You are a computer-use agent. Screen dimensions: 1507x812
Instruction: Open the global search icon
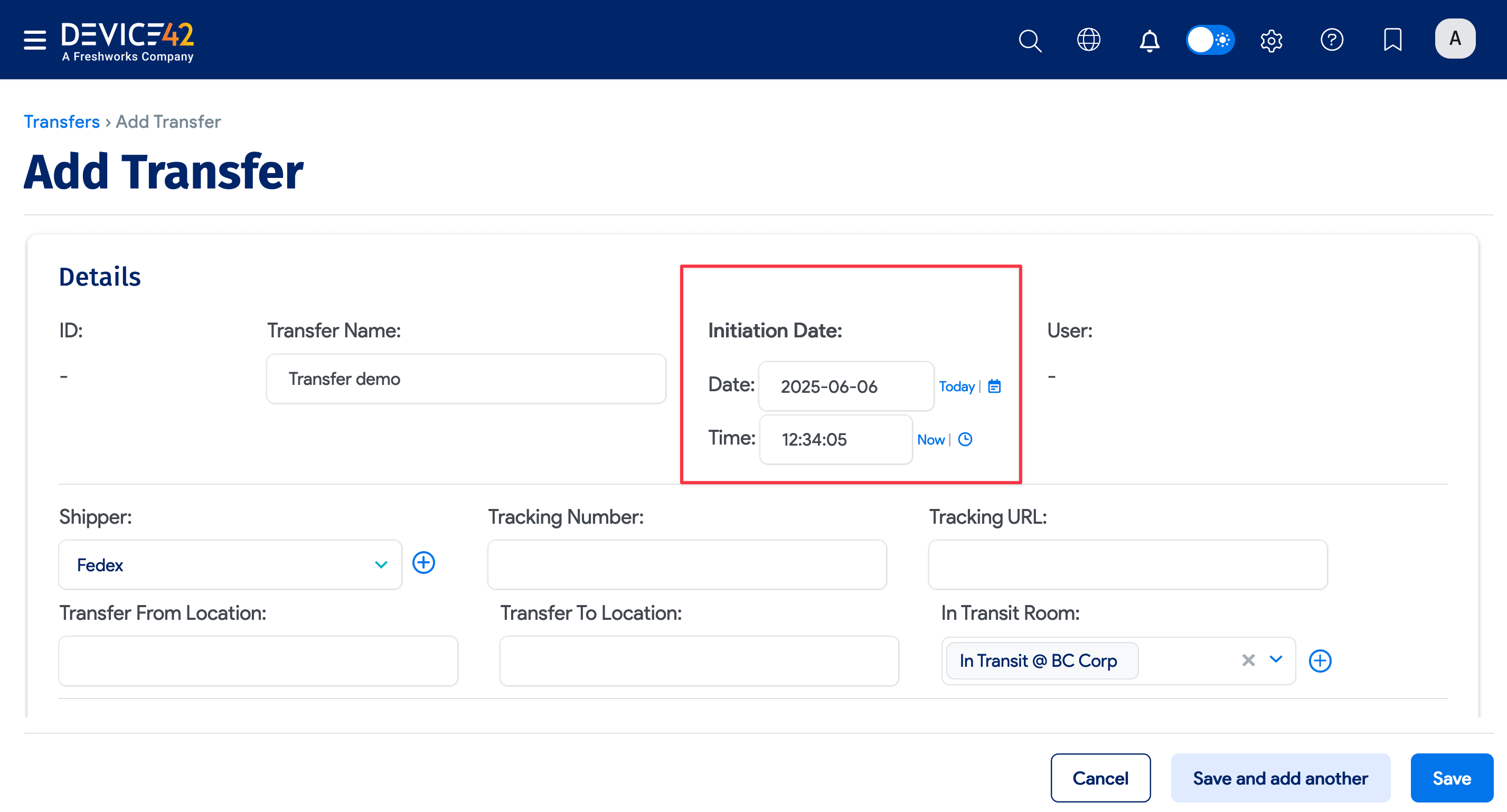(x=1030, y=40)
